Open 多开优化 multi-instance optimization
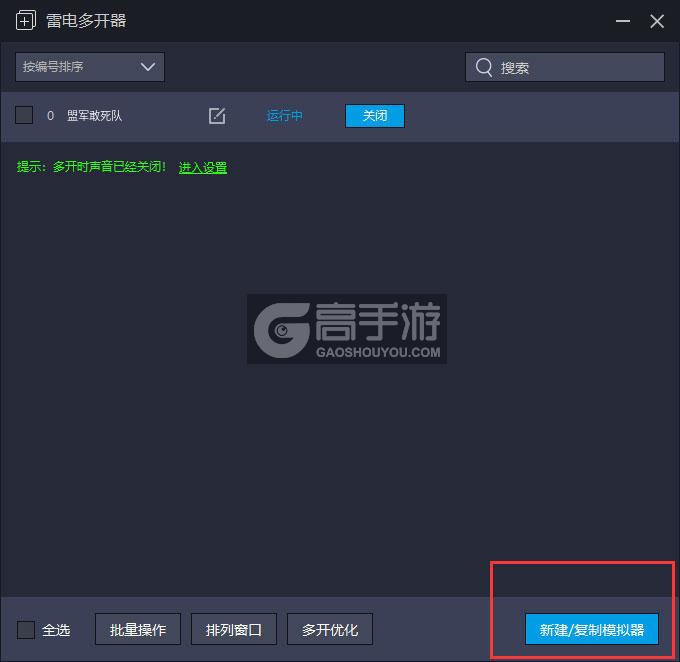680x662 pixels. pos(330,629)
